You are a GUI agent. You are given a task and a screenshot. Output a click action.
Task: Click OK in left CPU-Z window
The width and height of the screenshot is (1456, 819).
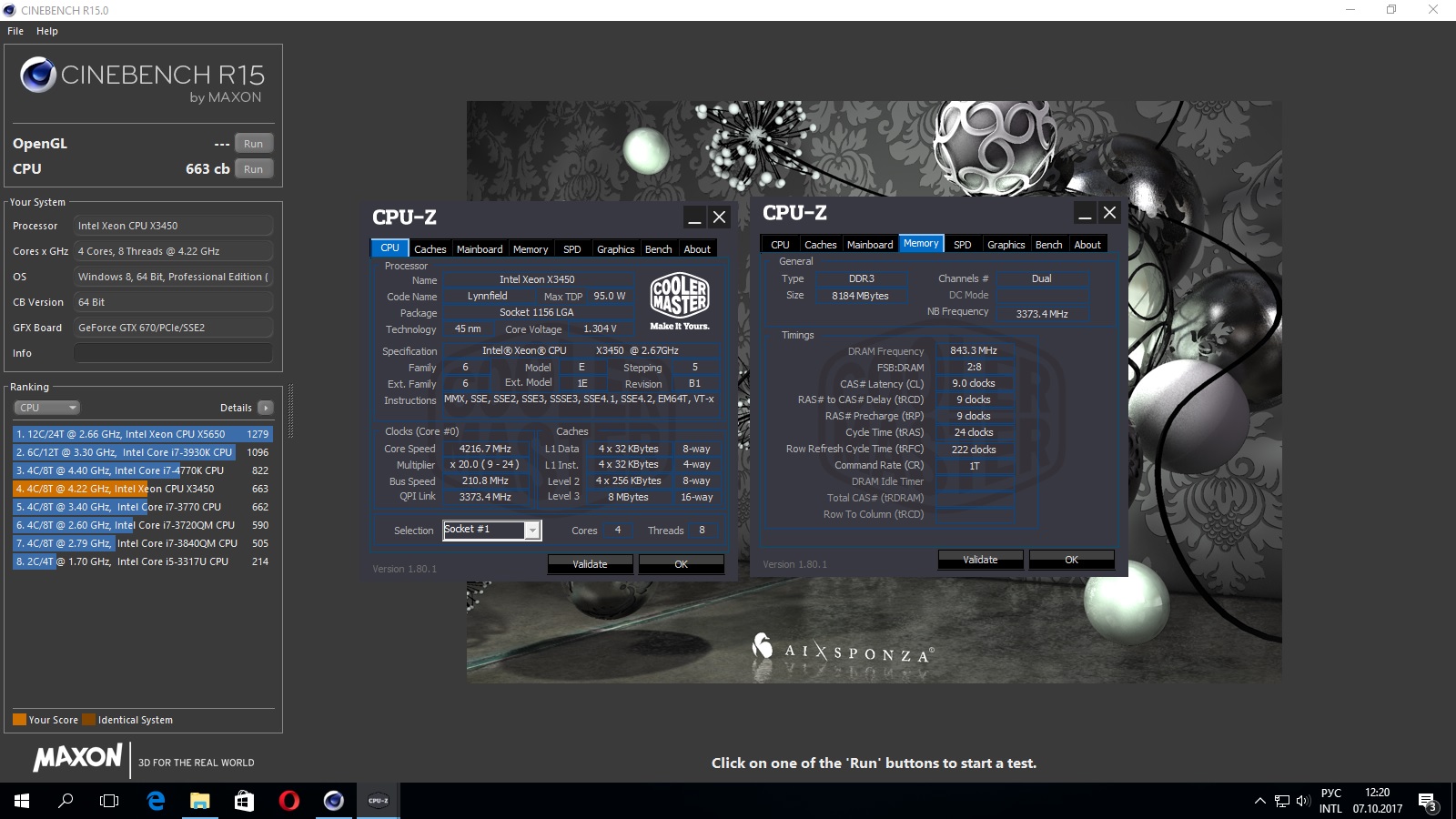pos(682,564)
